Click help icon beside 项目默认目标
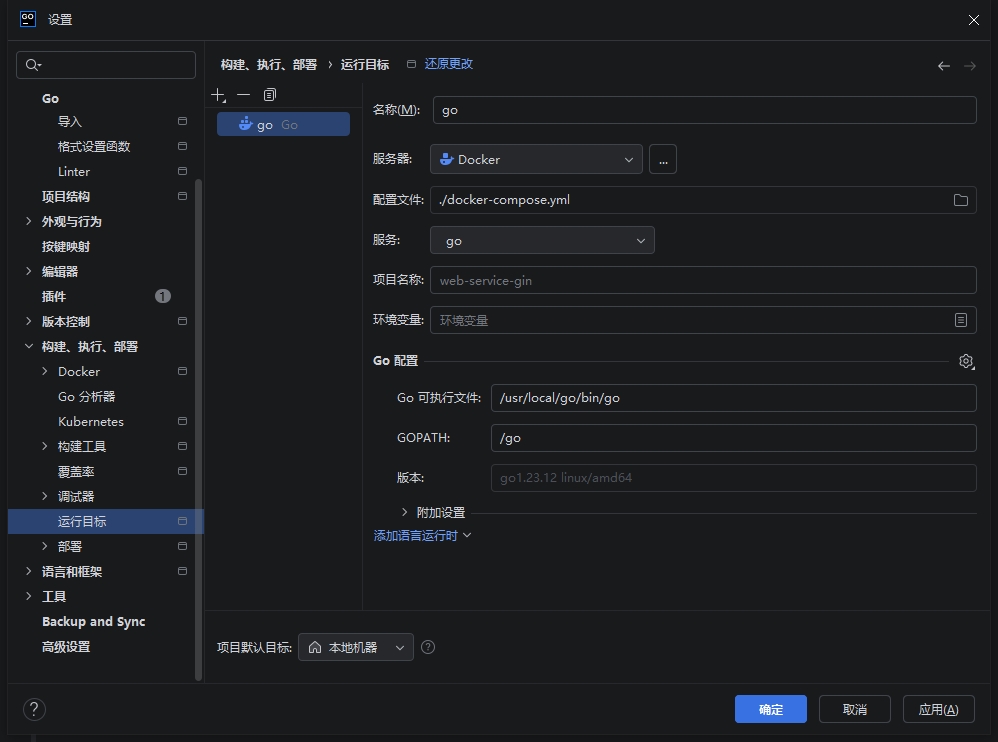The image size is (998, 742). pos(428,647)
